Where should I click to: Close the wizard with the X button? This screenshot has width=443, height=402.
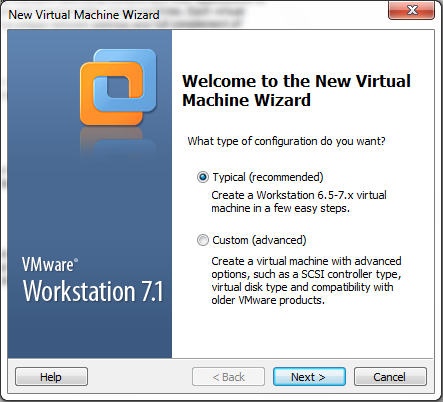[x=411, y=10]
